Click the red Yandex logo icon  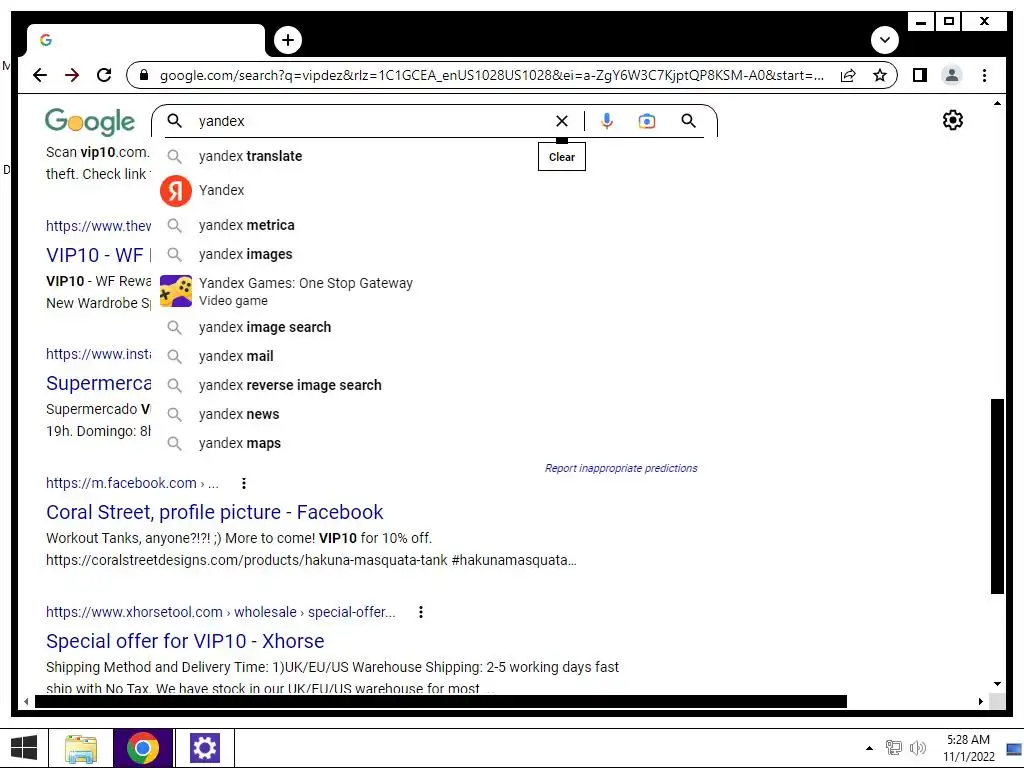pyautogui.click(x=176, y=191)
